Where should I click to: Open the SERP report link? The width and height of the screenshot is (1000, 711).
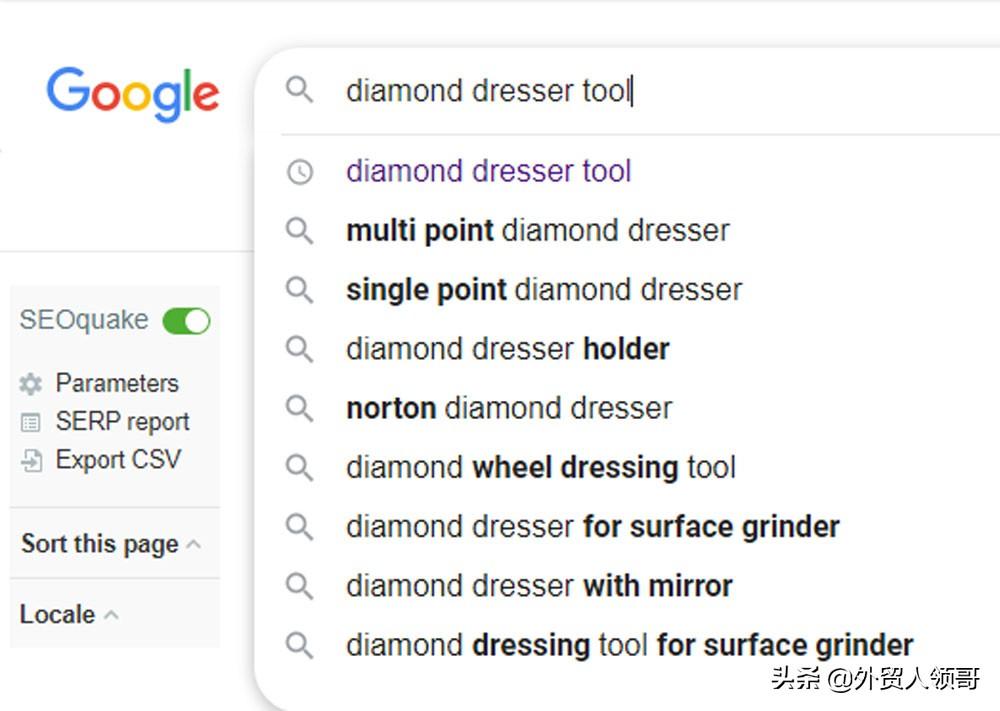[x=122, y=422]
